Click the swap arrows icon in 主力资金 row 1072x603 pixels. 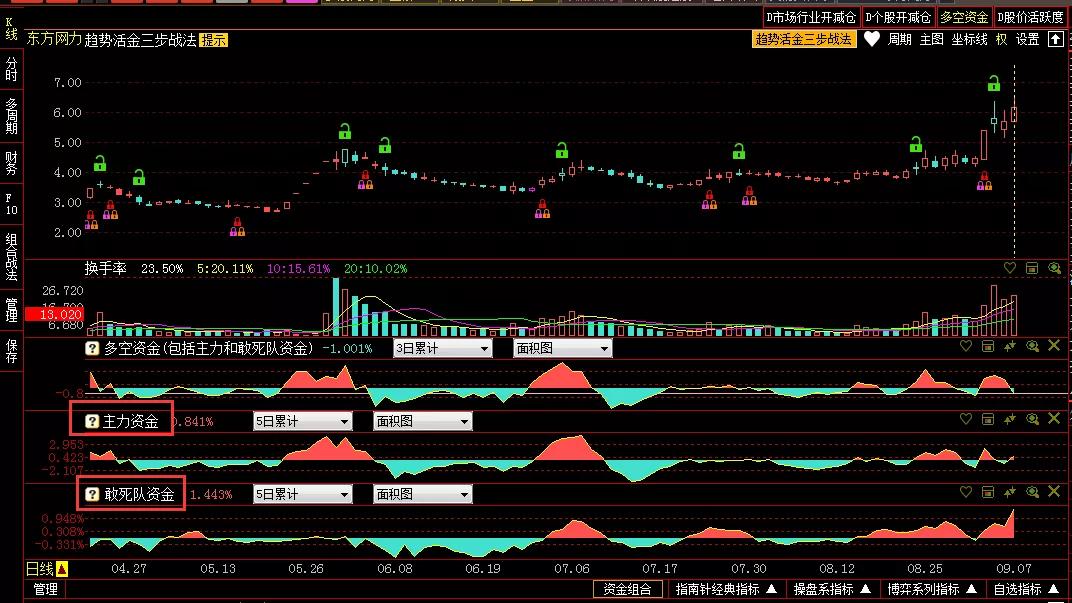pyautogui.click(x=1010, y=419)
